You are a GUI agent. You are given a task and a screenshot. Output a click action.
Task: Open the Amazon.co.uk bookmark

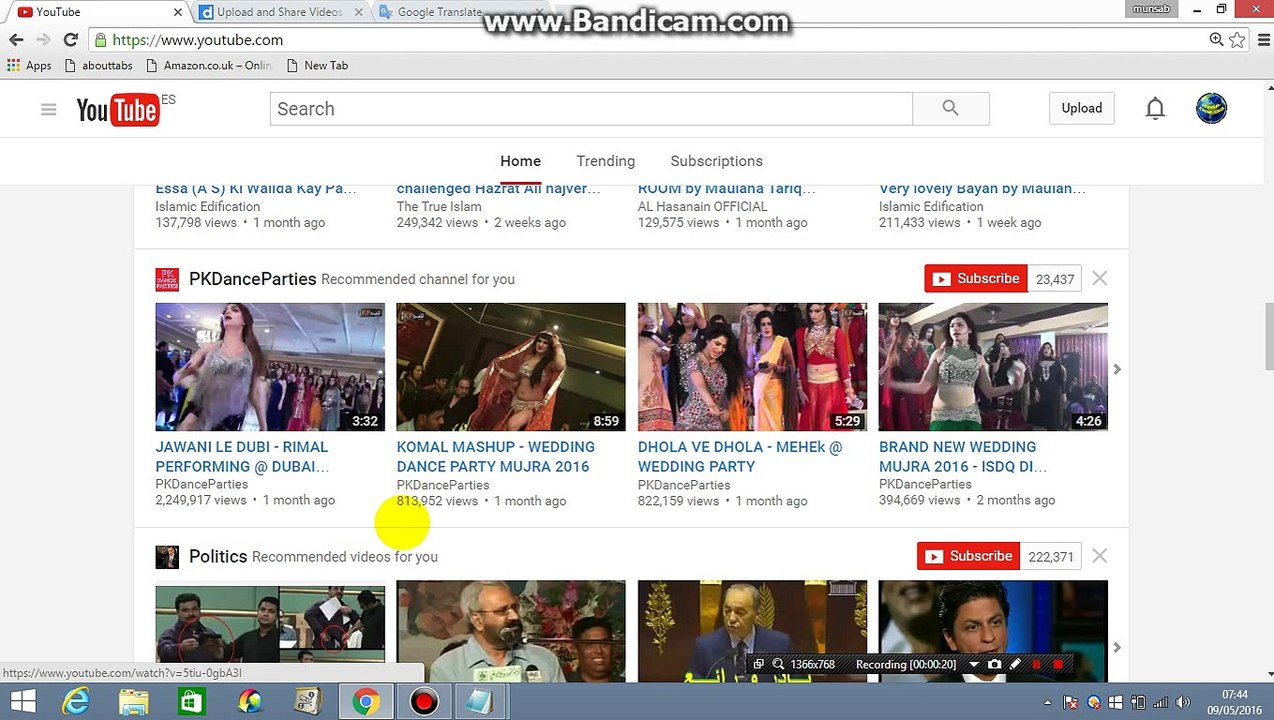(x=208, y=65)
